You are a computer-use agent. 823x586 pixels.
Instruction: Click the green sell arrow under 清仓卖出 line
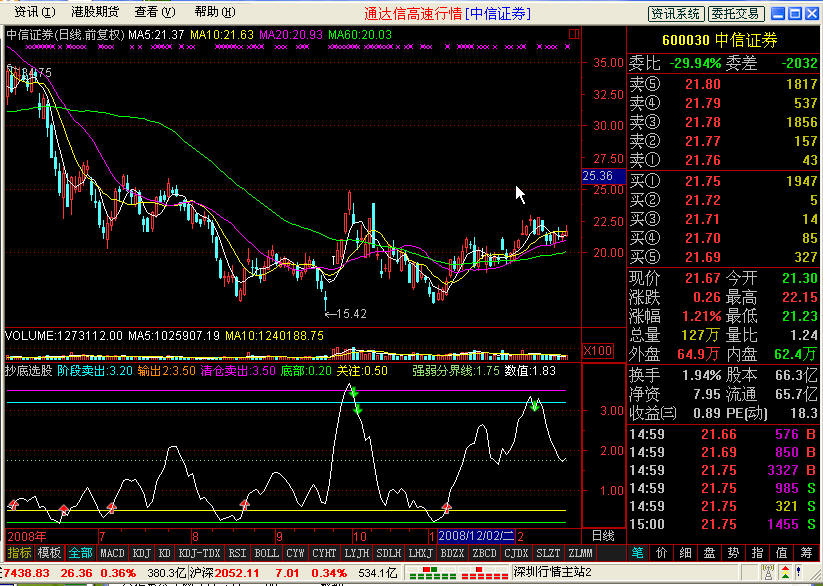pyautogui.click(x=353, y=391)
